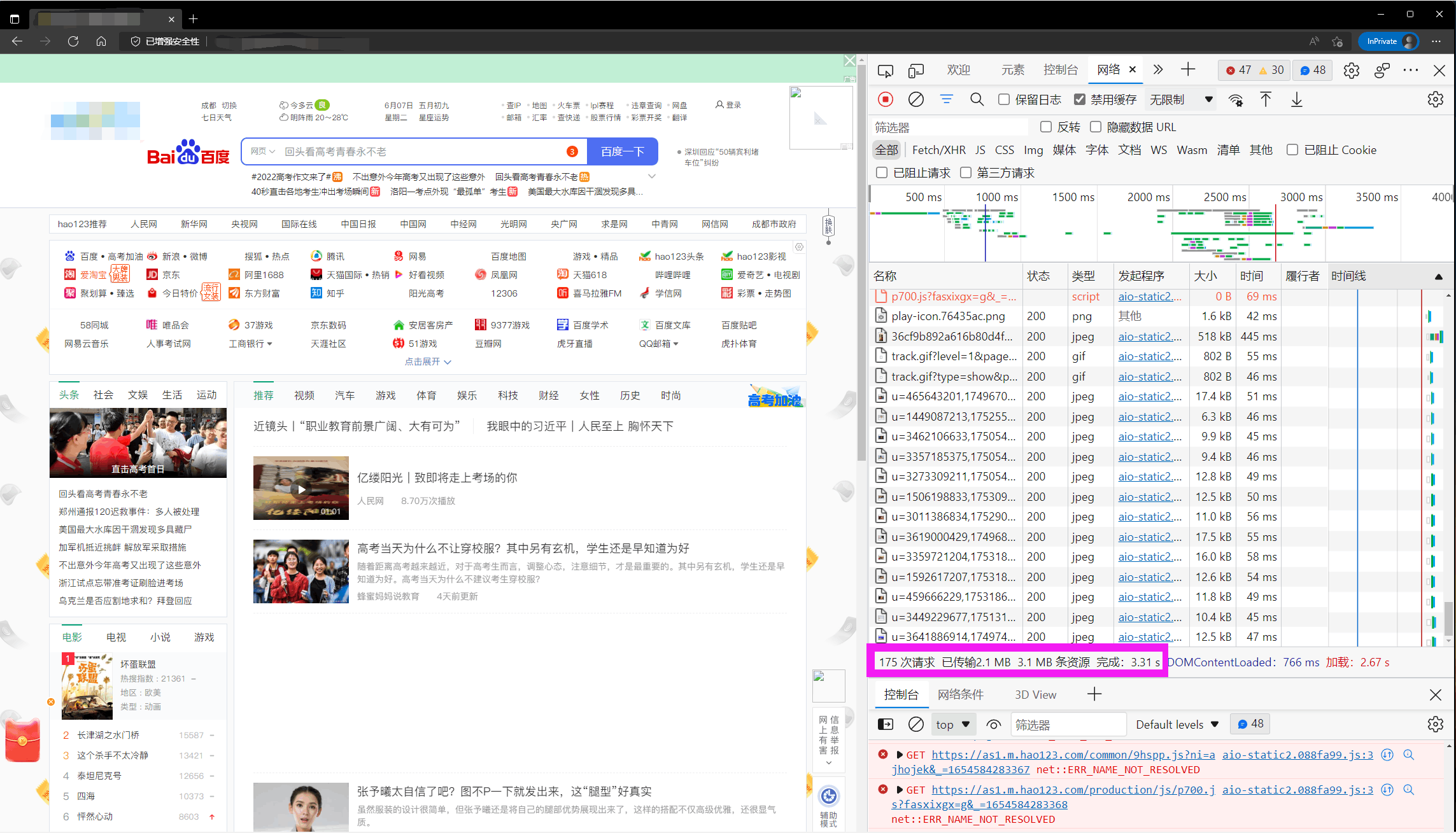Open the aio-static2.088fa99.js:3 error link
The width and height of the screenshot is (1456, 833).
click(x=1297, y=755)
